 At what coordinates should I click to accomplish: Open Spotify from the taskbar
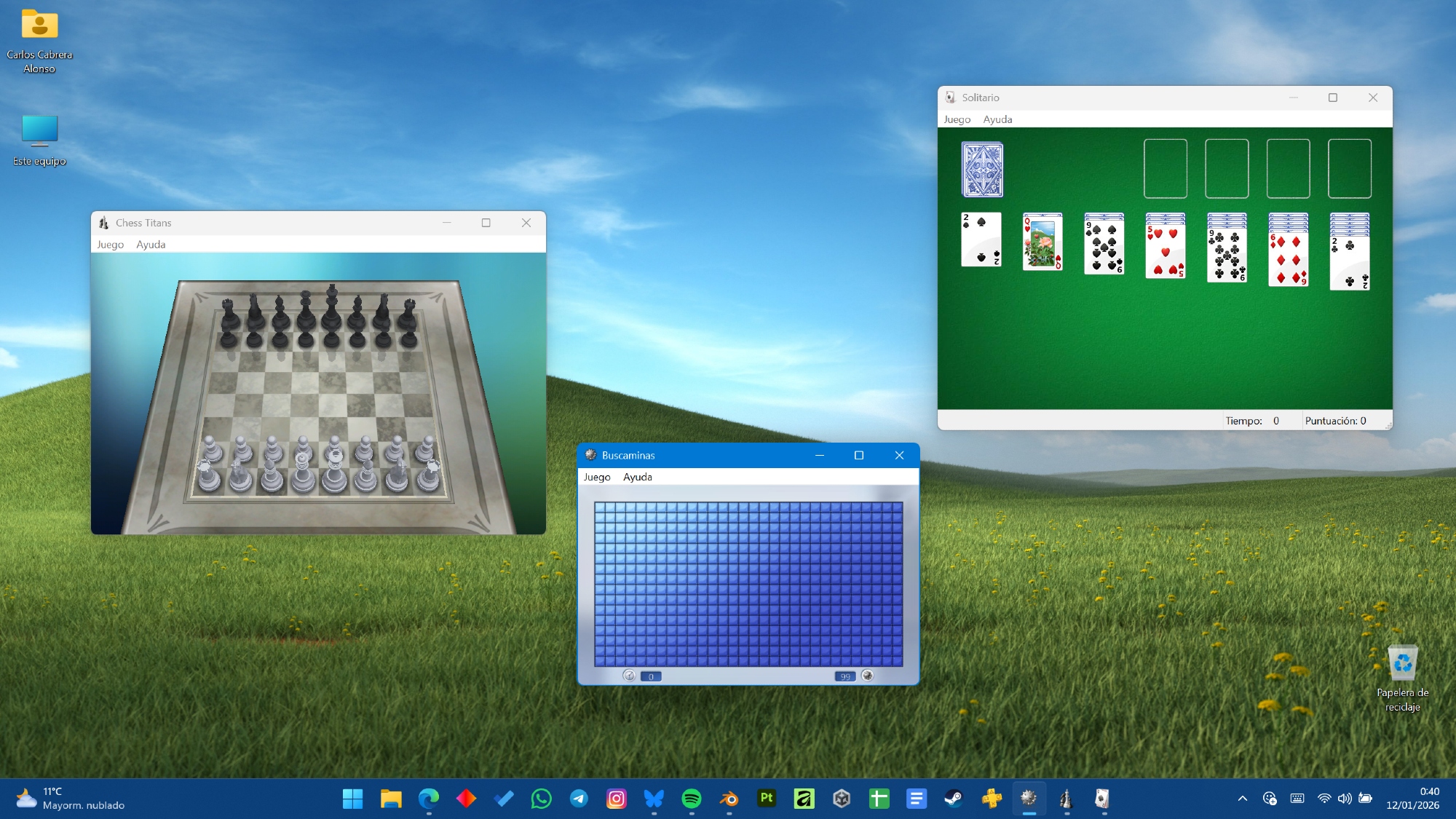[x=691, y=799]
